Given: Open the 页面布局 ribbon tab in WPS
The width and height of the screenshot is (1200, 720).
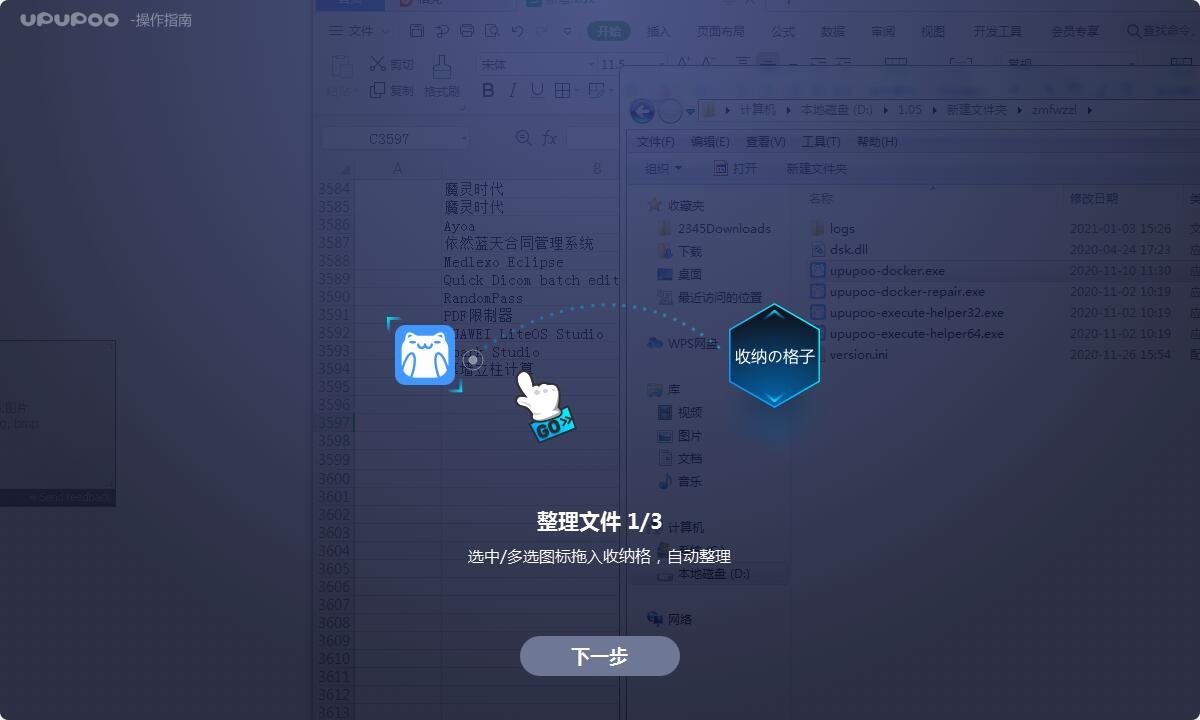Looking at the screenshot, I should click(x=721, y=31).
